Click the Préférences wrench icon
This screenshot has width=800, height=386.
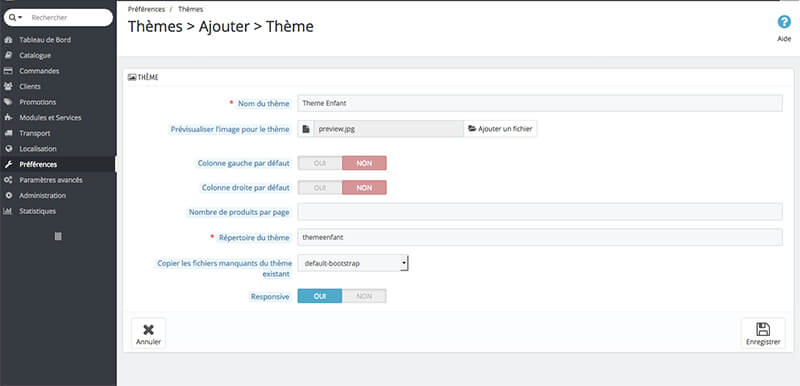(x=8, y=164)
